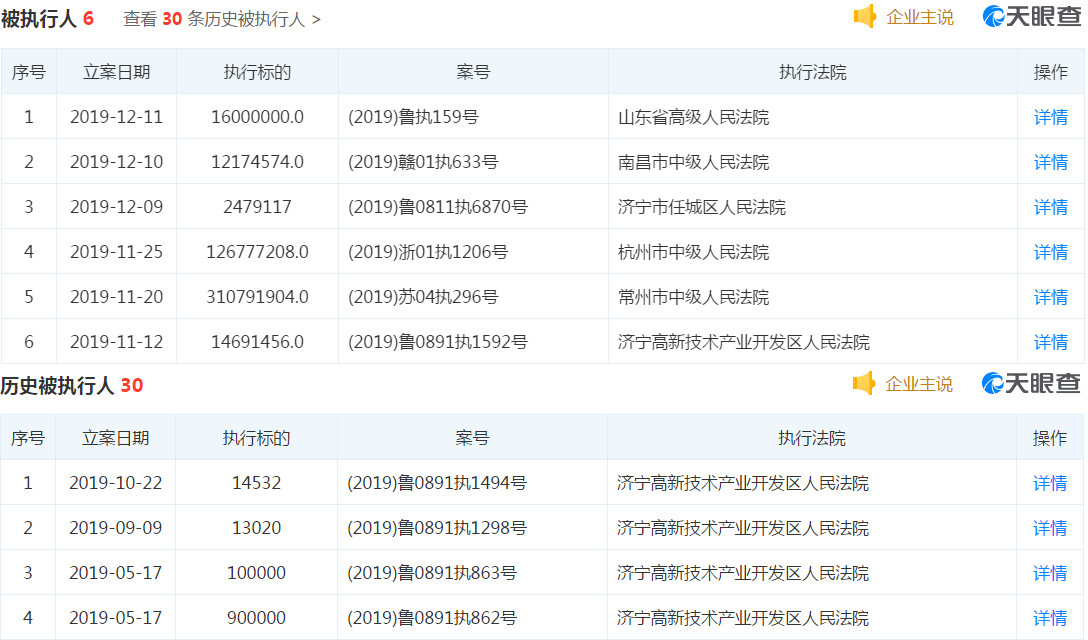The image size is (1088, 640).
Task: Click filing date 2019-12-10
Action: pyautogui.click(x=117, y=162)
